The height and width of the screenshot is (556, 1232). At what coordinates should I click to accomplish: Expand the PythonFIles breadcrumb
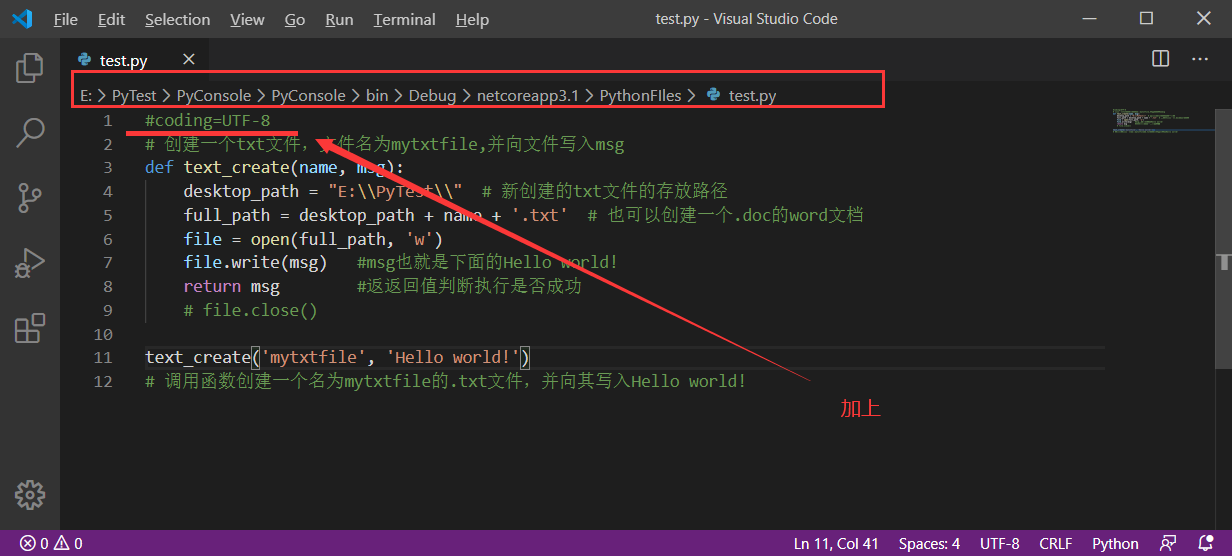click(640, 96)
